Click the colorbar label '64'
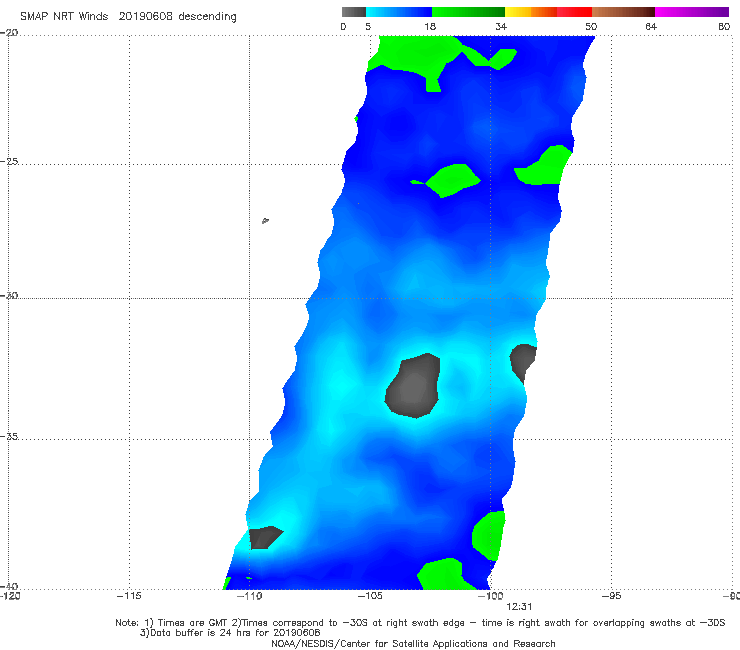The width and height of the screenshot is (740, 650). pos(651,26)
